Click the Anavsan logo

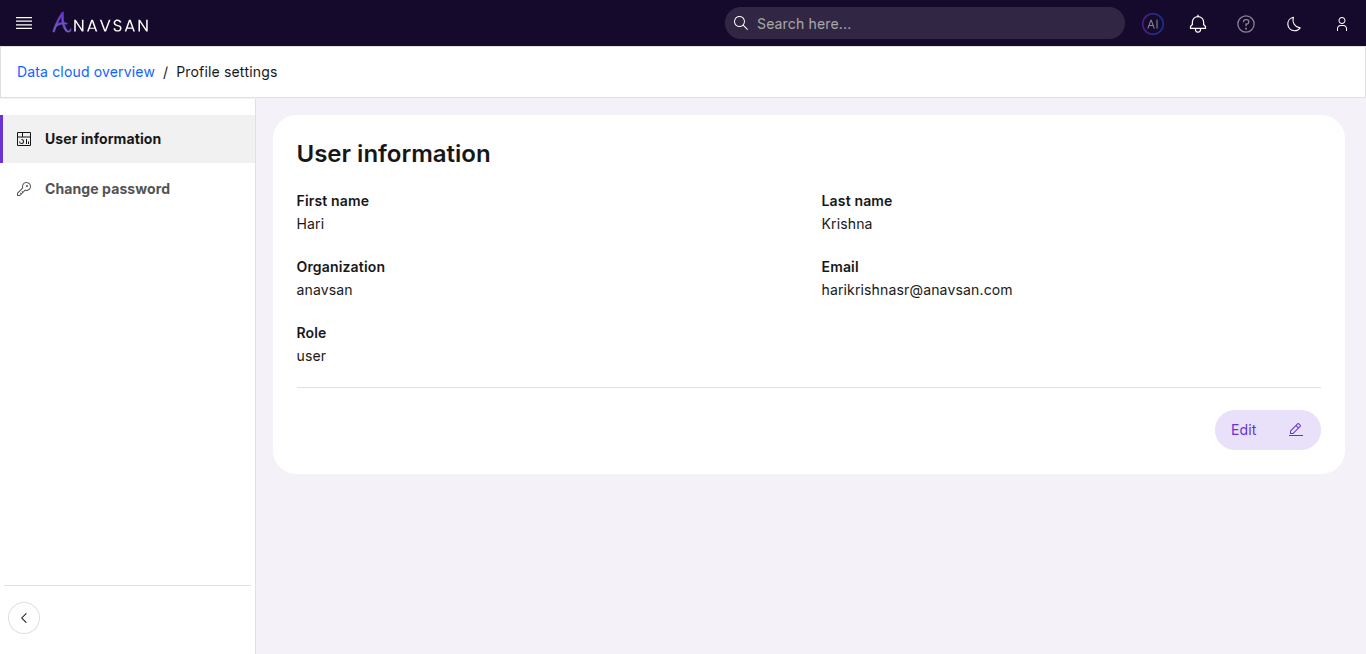click(99, 23)
